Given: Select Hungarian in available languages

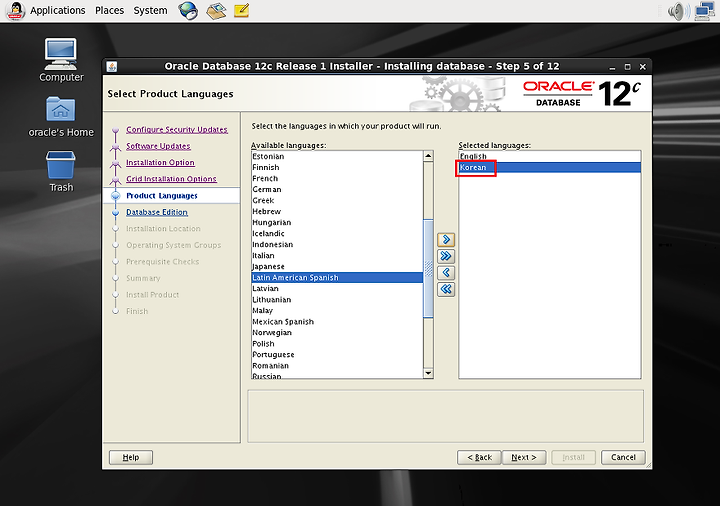Looking at the screenshot, I should (x=337, y=223).
